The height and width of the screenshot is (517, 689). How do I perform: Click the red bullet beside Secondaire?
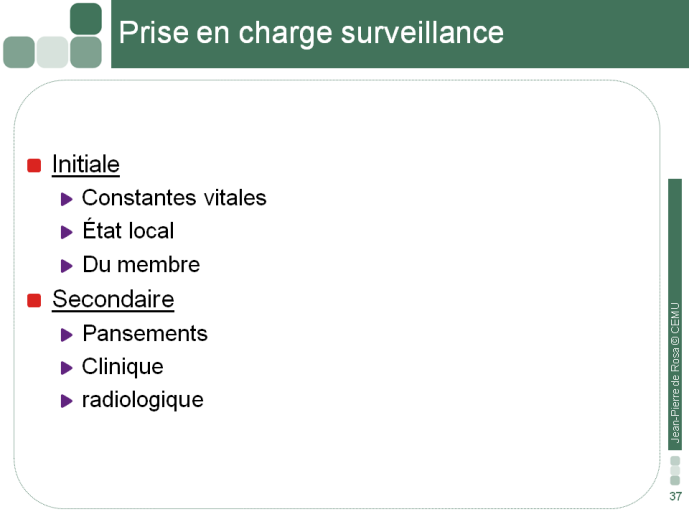[x=34, y=300]
